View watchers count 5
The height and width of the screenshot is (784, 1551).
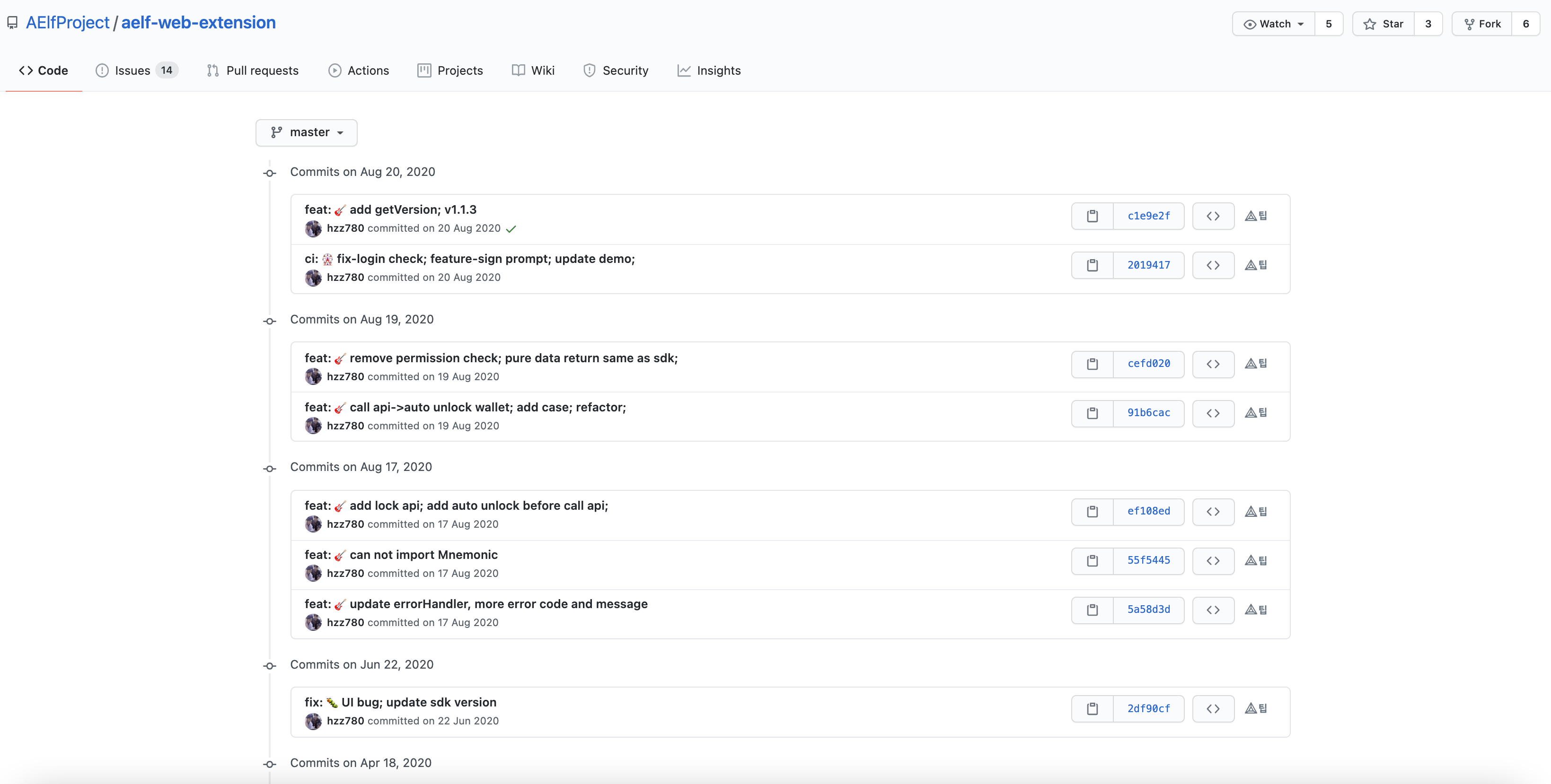tap(1329, 24)
